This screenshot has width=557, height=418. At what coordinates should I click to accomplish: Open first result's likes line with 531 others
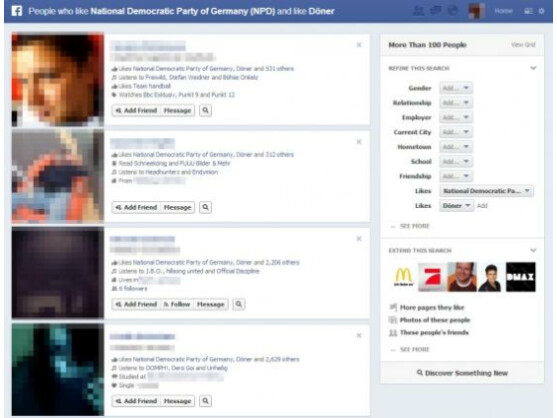click(202, 69)
